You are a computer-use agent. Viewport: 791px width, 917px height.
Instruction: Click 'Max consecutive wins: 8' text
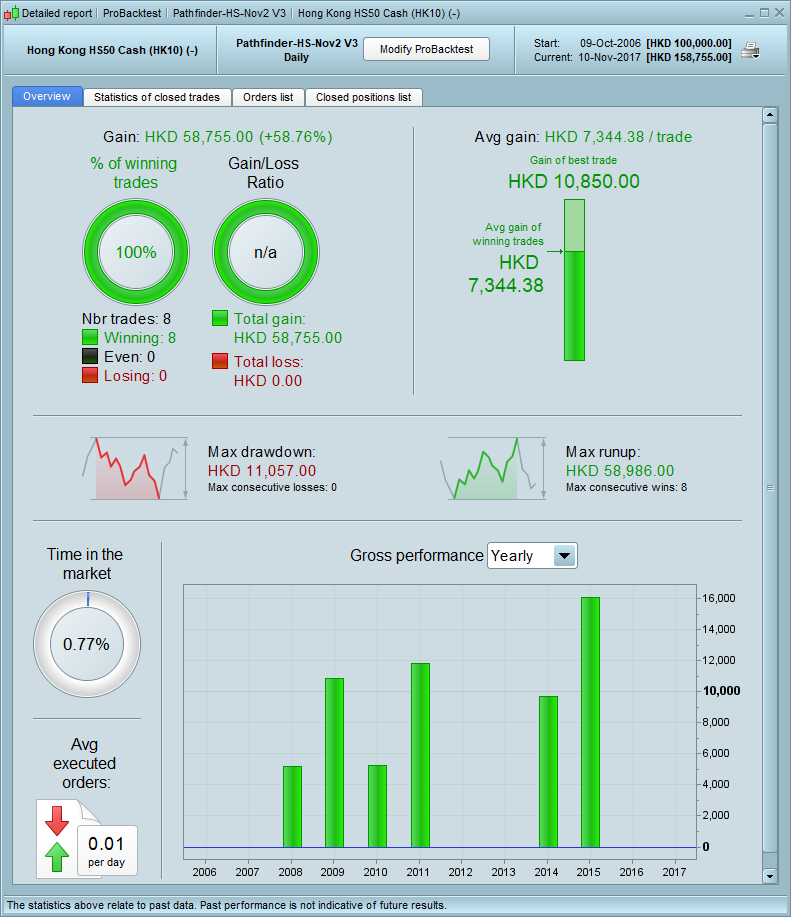click(626, 487)
